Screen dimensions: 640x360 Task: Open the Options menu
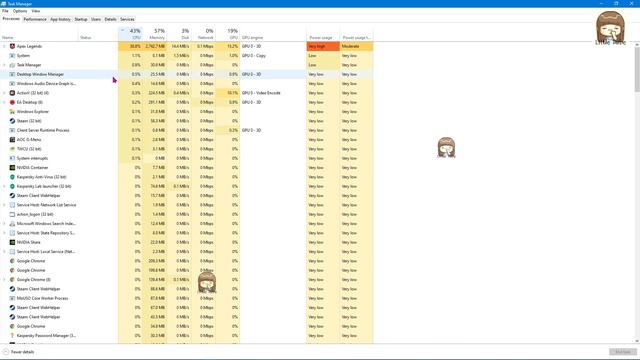(20, 11)
